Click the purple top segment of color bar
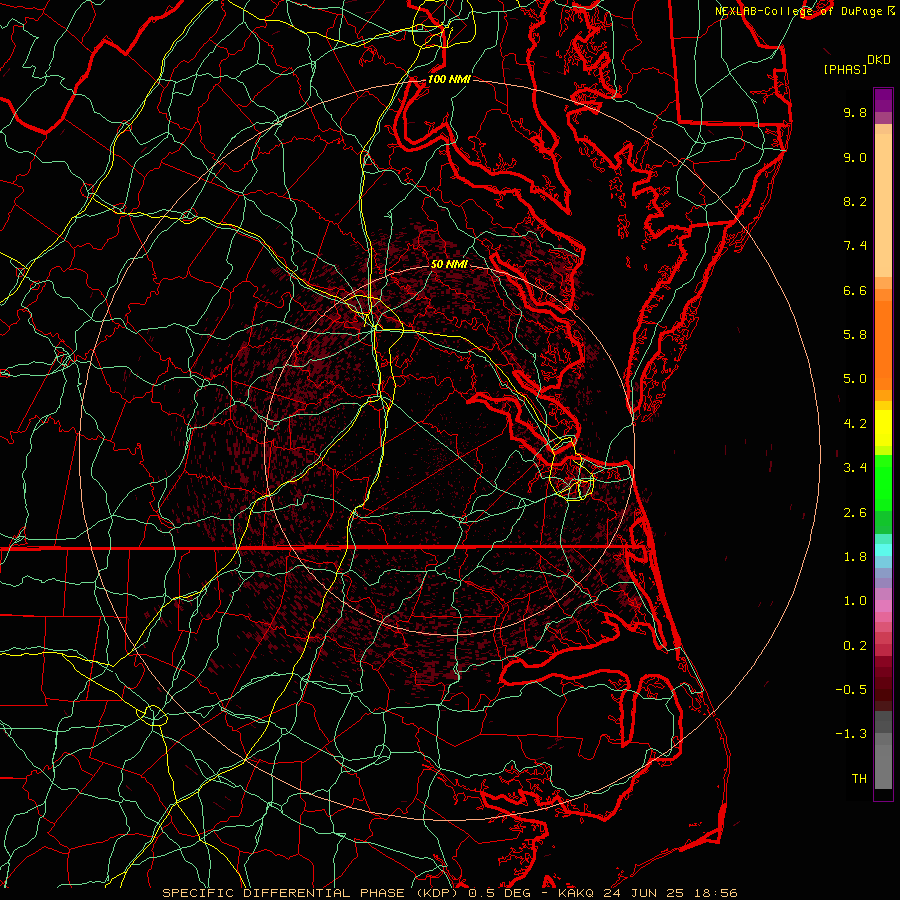The image size is (900, 900). [883, 100]
